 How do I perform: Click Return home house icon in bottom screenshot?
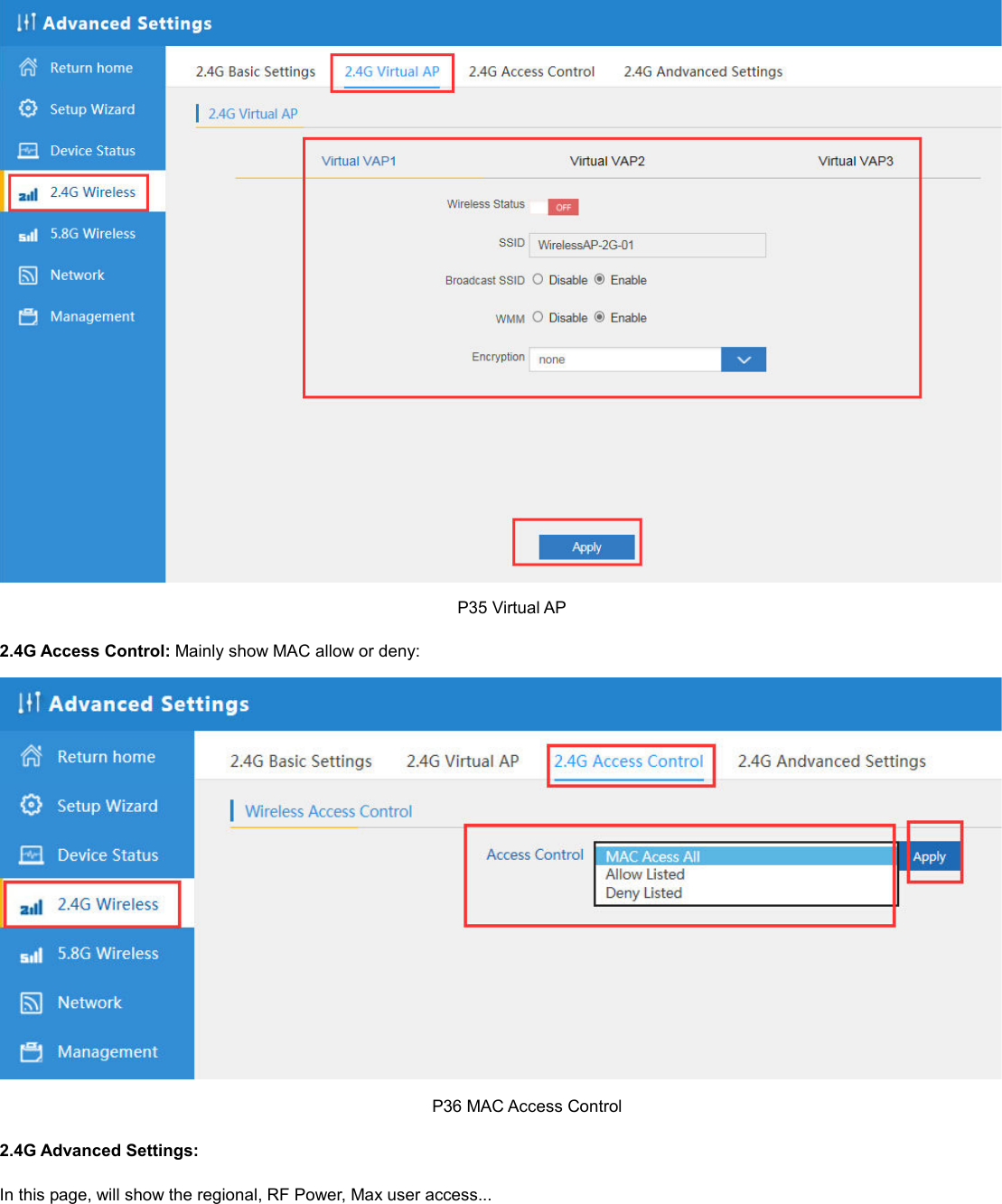[x=32, y=756]
